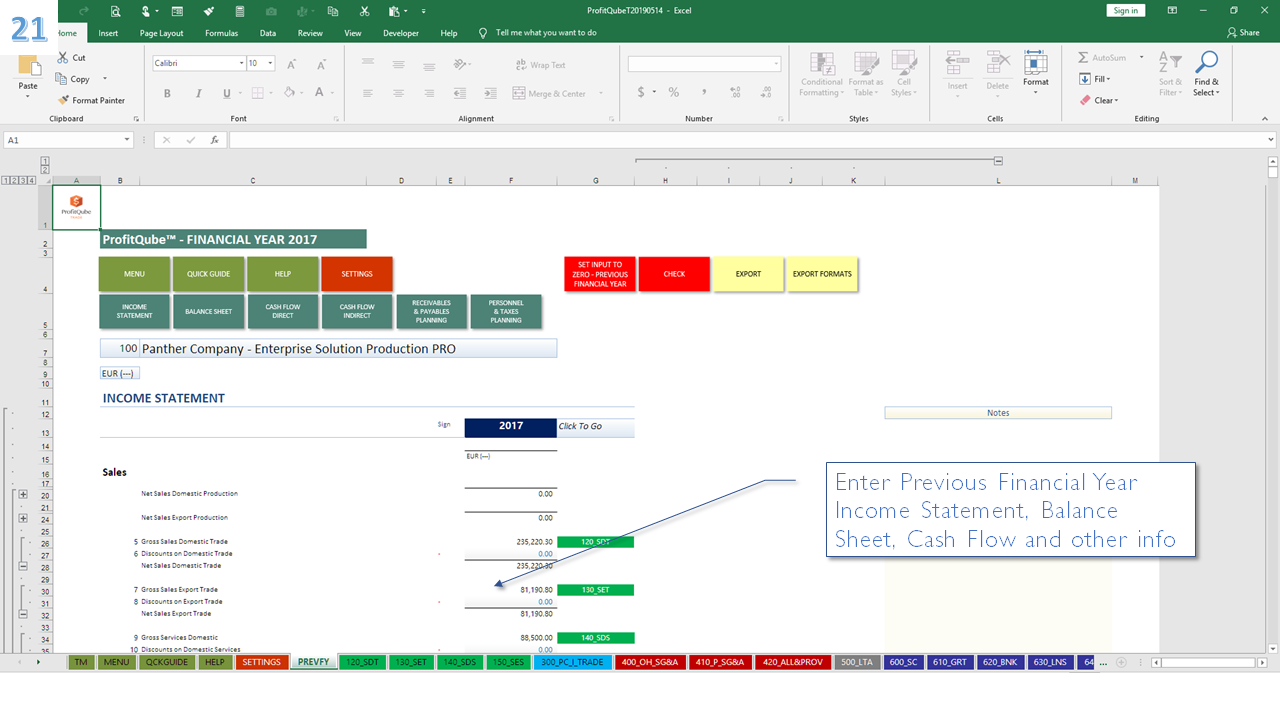Open Find & Select magnifier
The width and height of the screenshot is (1280, 720).
[x=1207, y=73]
